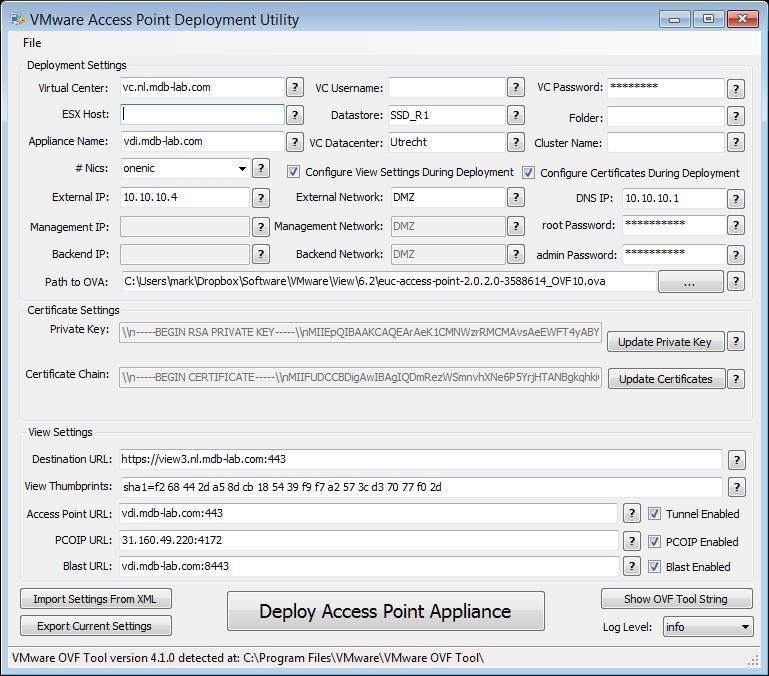The height and width of the screenshot is (676, 769).
Task: Open help for External IP field
Action: (x=261, y=198)
